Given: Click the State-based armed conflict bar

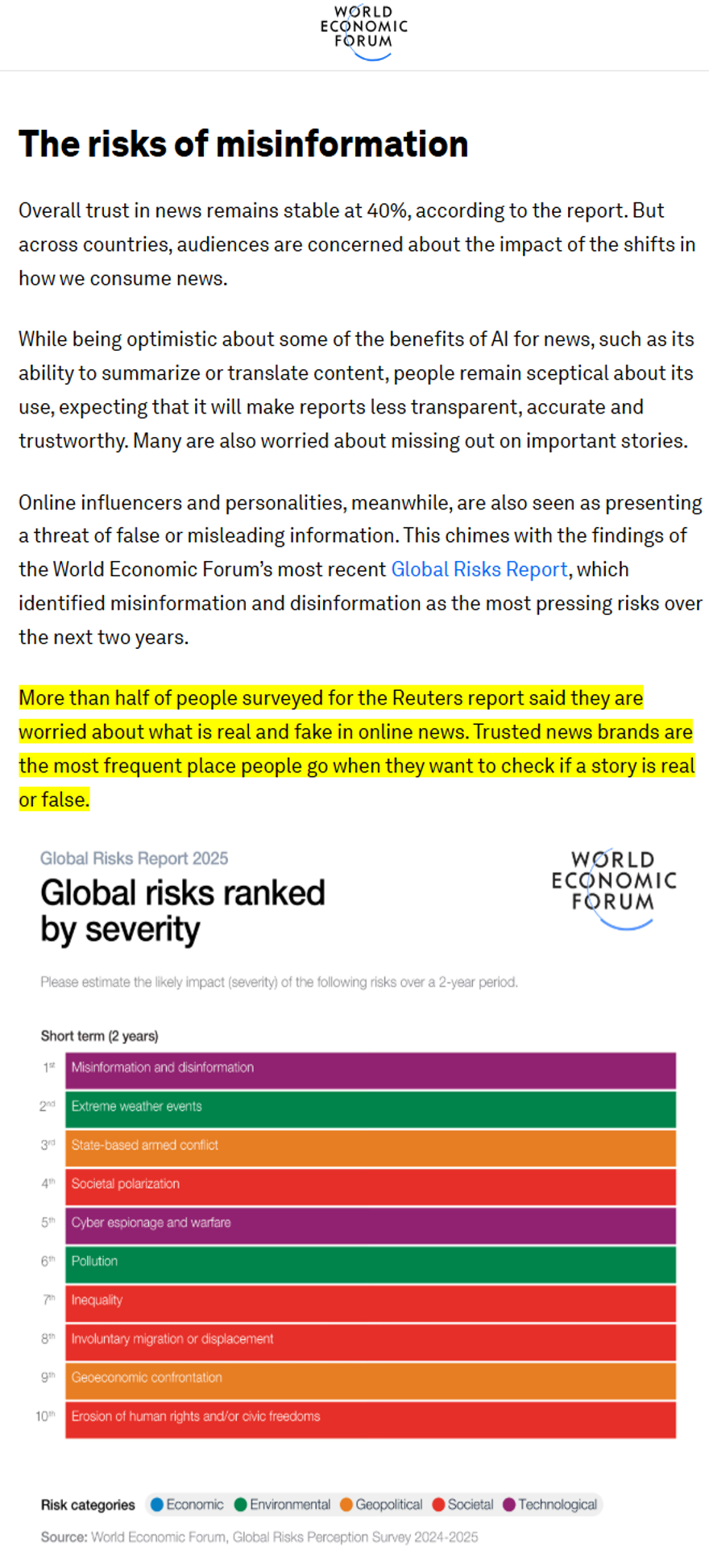Looking at the screenshot, I should point(371,1147).
